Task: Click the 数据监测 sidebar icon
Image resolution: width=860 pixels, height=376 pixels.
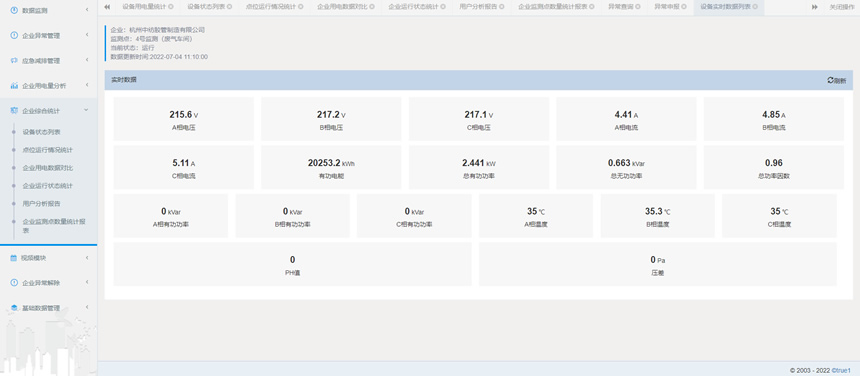Action: point(14,10)
